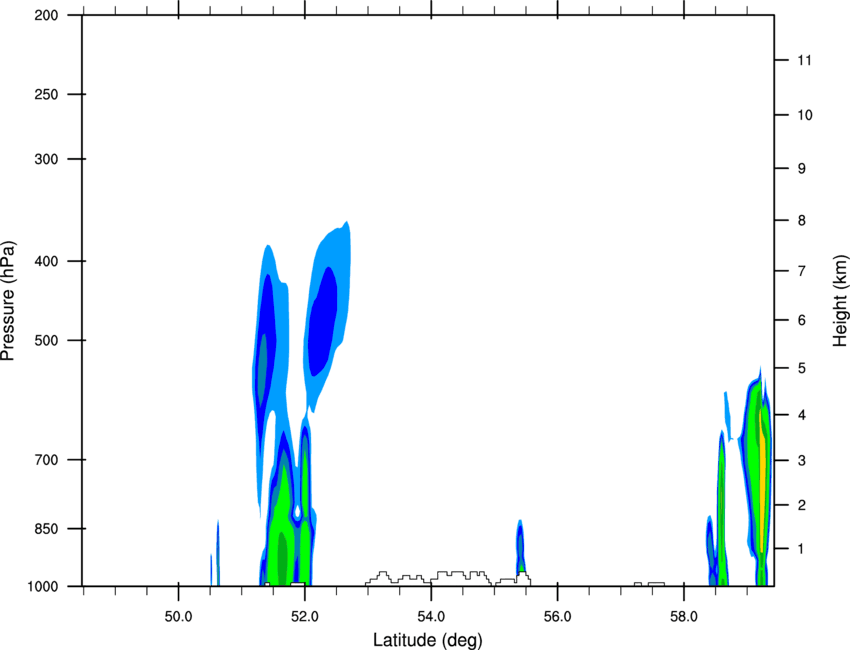The width and height of the screenshot is (850, 650).
Task: Click the 500 pressure tick label
Action: pyautogui.click(x=46, y=340)
